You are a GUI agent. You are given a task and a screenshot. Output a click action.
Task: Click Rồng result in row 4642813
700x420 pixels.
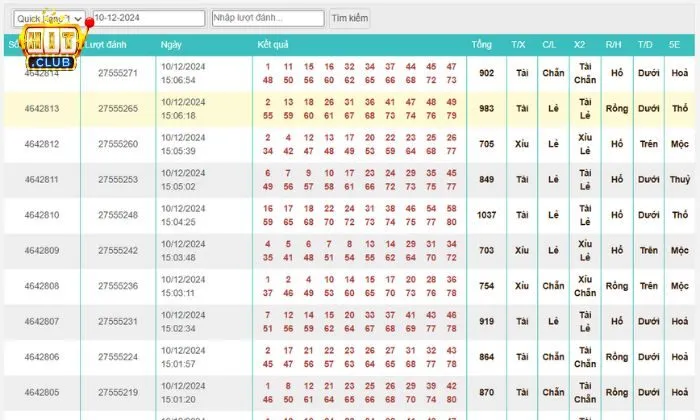click(x=617, y=108)
